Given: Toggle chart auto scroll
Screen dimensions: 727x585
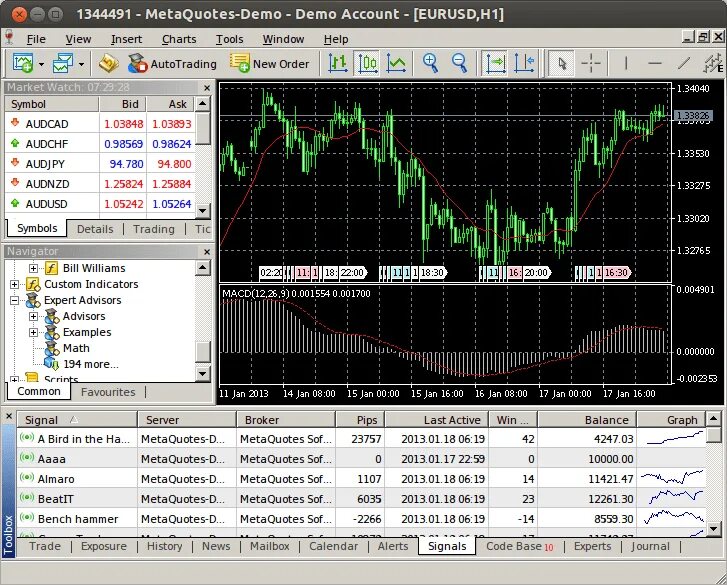Looking at the screenshot, I should [495, 63].
